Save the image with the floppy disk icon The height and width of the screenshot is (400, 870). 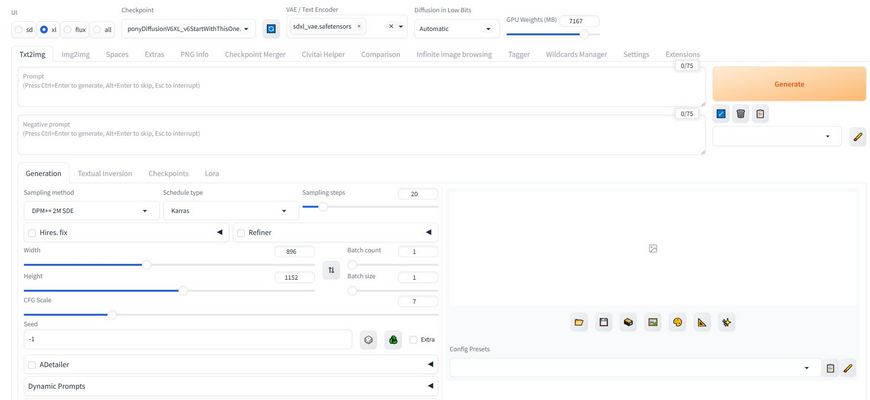pyautogui.click(x=604, y=322)
